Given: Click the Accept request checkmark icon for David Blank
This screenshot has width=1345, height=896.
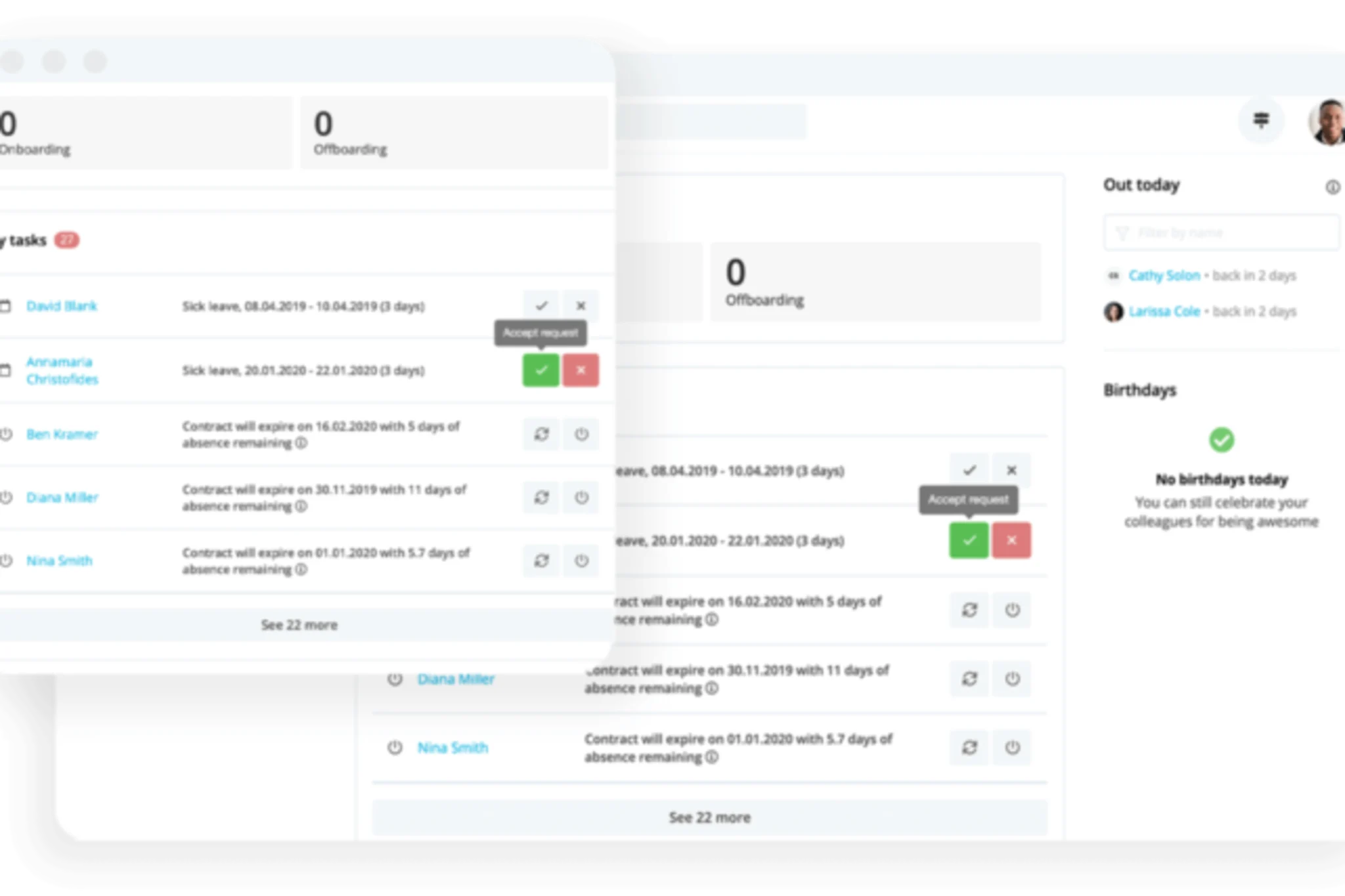Looking at the screenshot, I should point(542,305).
